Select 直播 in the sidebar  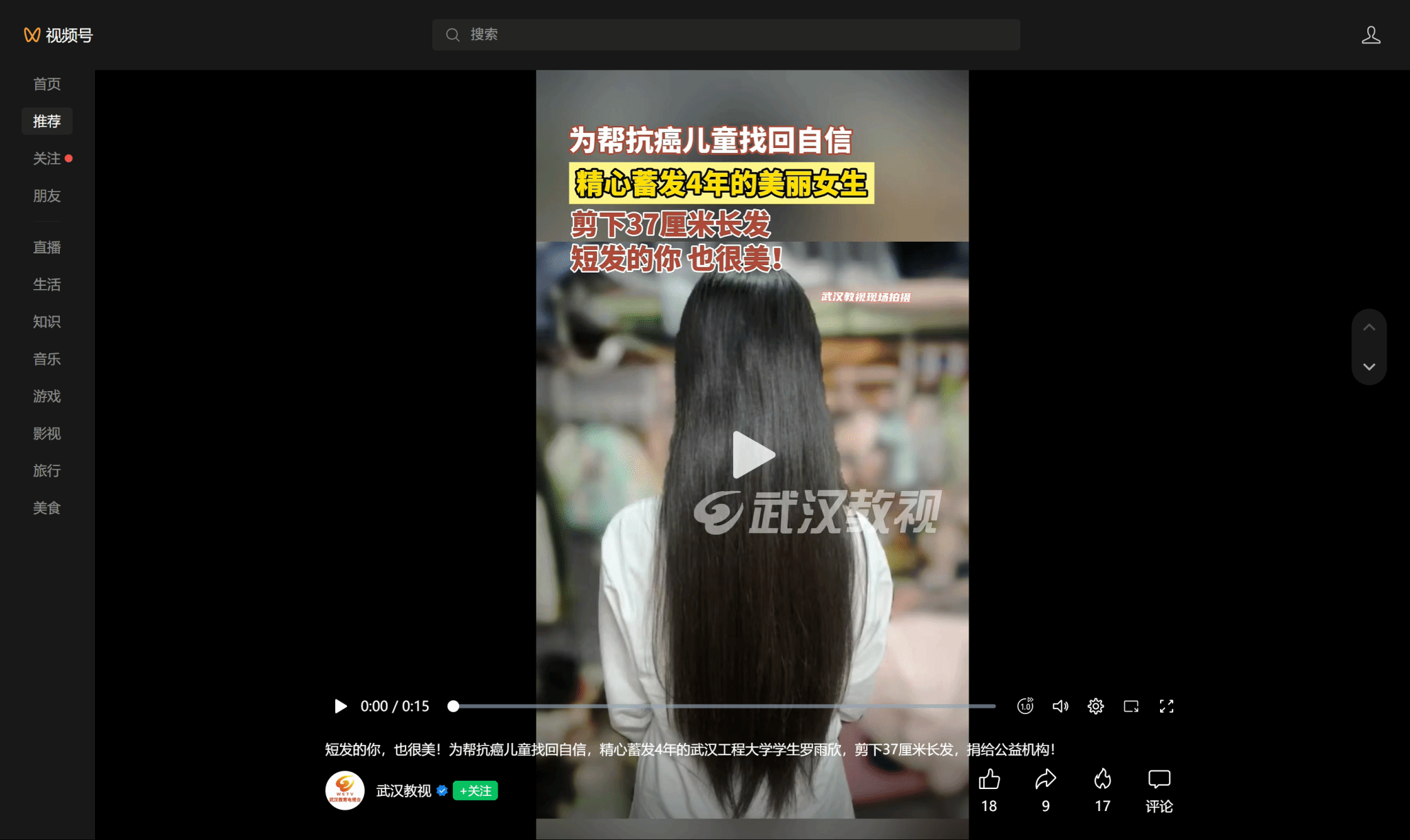(47, 247)
